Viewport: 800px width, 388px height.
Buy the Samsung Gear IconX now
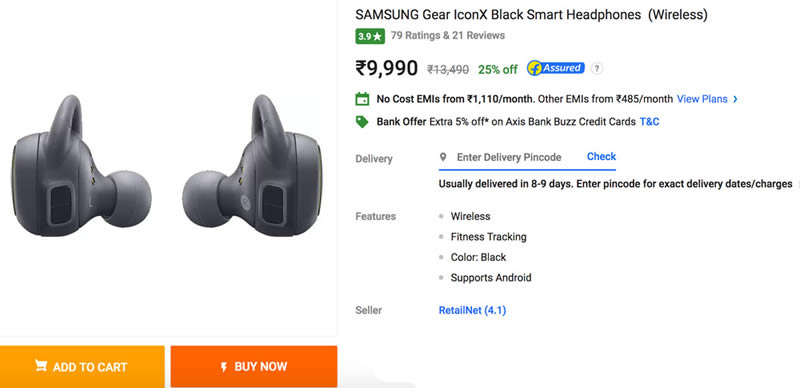(x=254, y=367)
